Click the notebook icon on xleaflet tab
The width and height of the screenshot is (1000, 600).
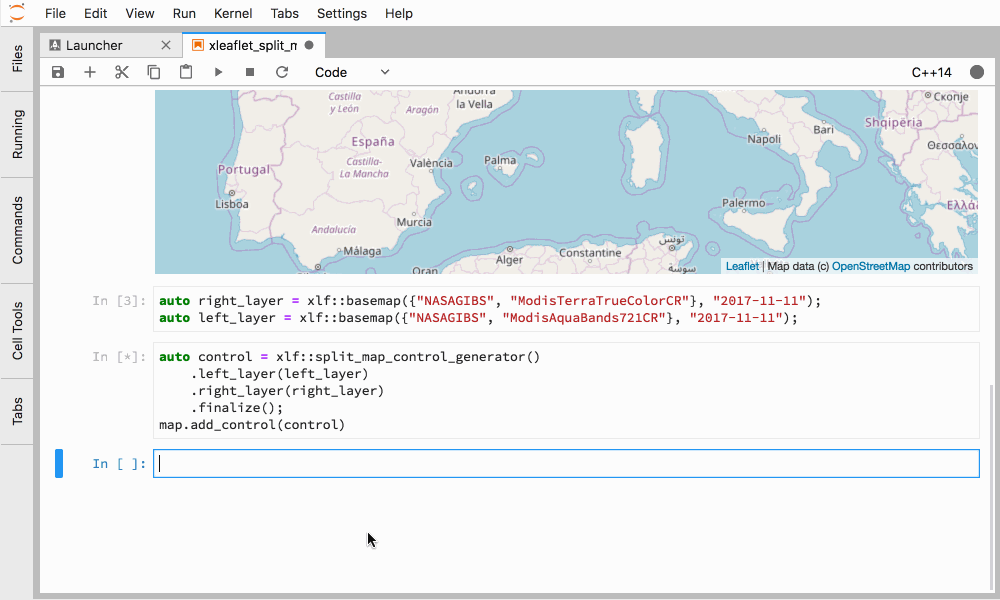tap(198, 45)
